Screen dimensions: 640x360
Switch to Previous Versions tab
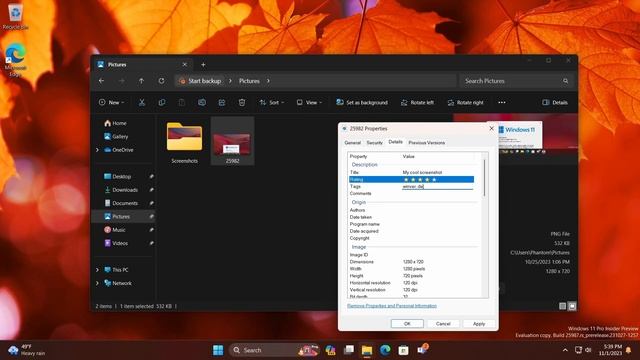(x=427, y=143)
